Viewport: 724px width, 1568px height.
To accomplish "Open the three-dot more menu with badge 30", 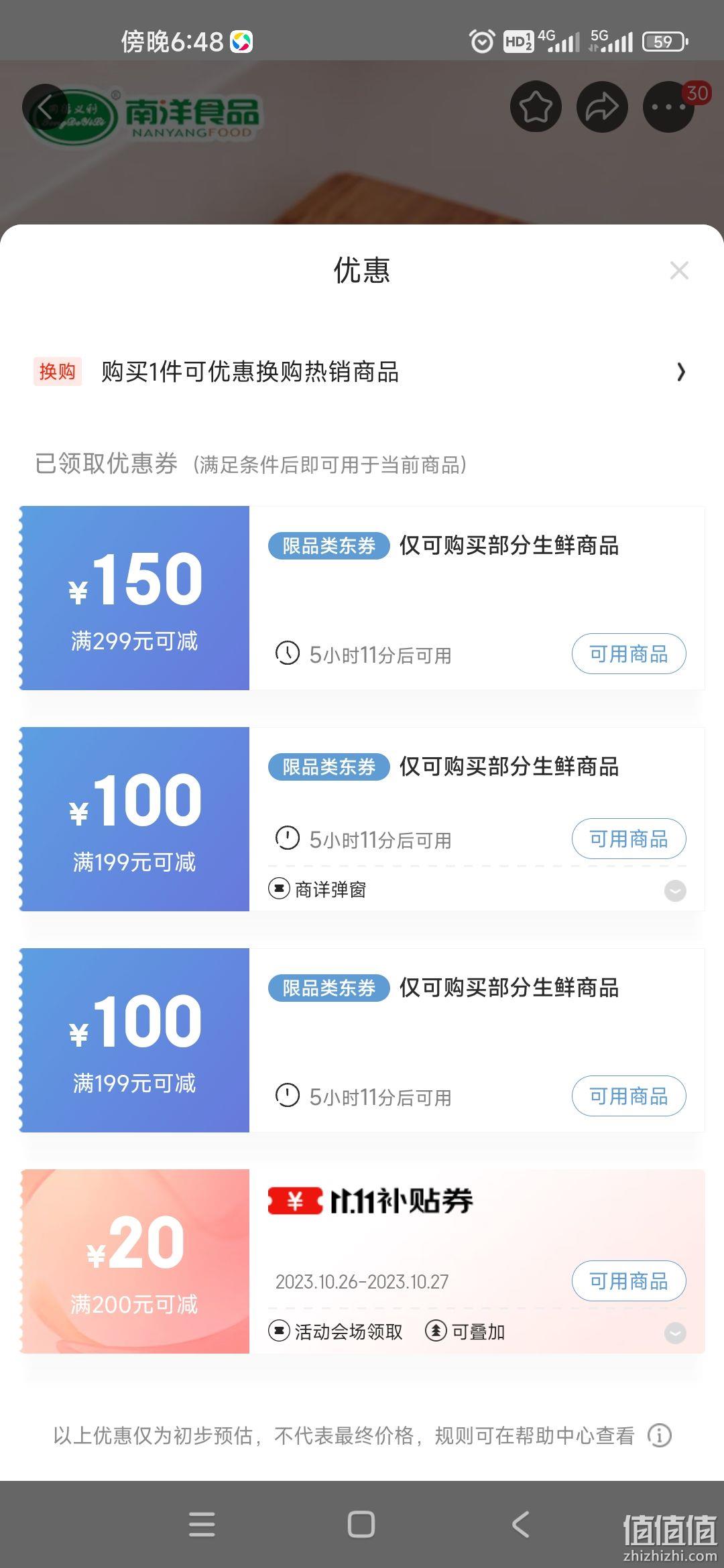I will pos(669,107).
